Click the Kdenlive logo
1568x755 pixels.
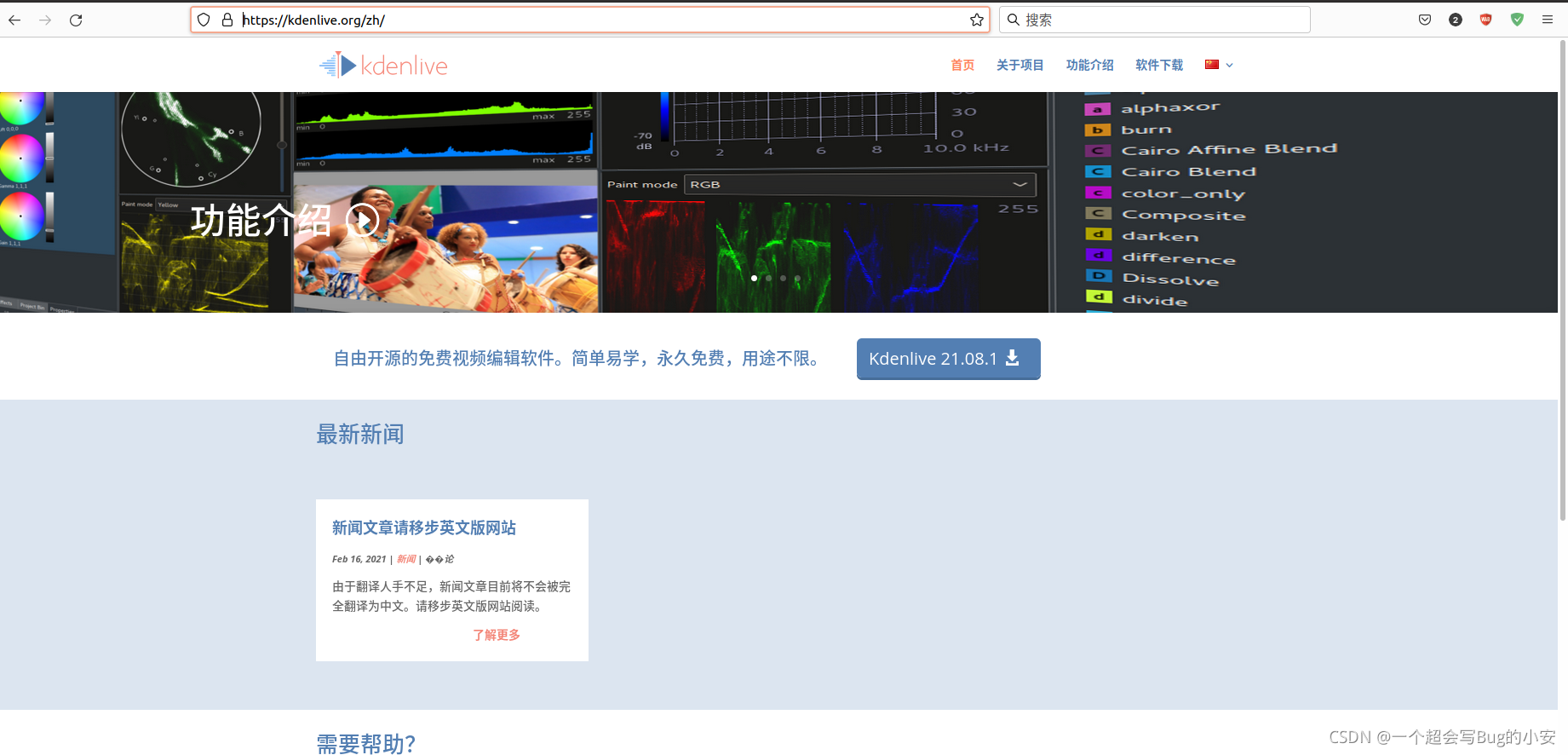pos(383,65)
